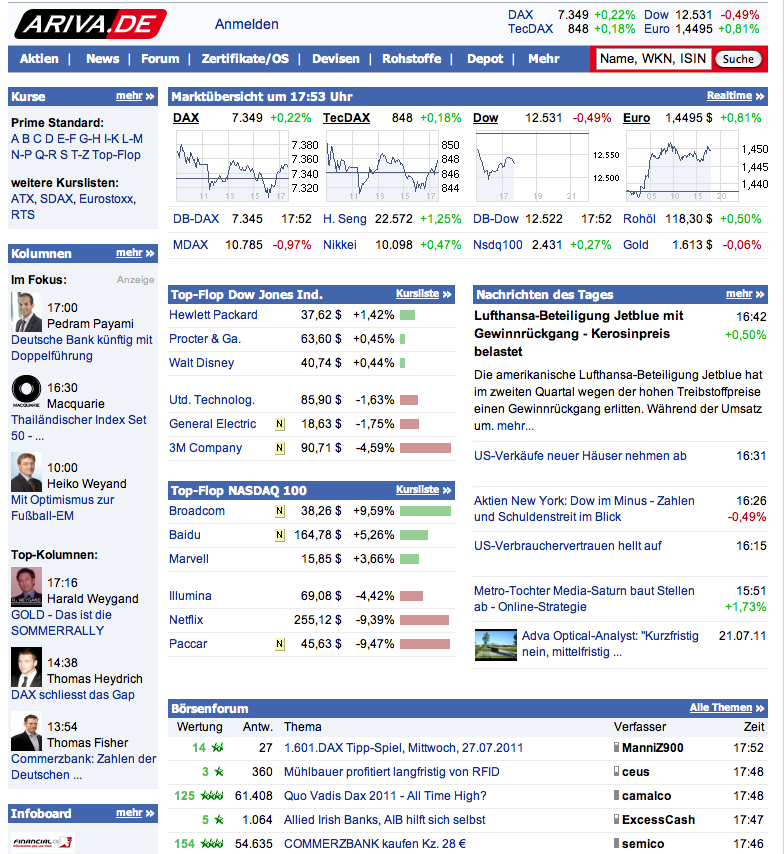Click the Suche button

[738, 59]
